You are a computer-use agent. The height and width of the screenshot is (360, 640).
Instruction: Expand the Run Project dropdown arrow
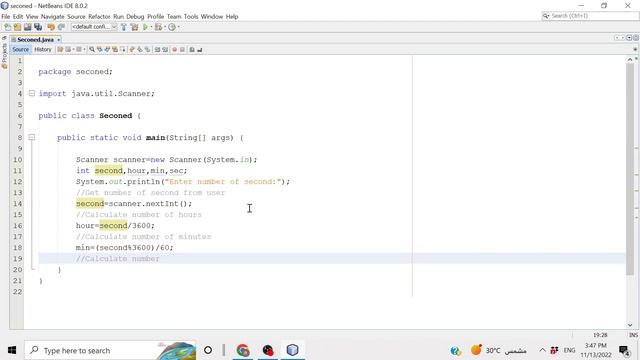151,27
